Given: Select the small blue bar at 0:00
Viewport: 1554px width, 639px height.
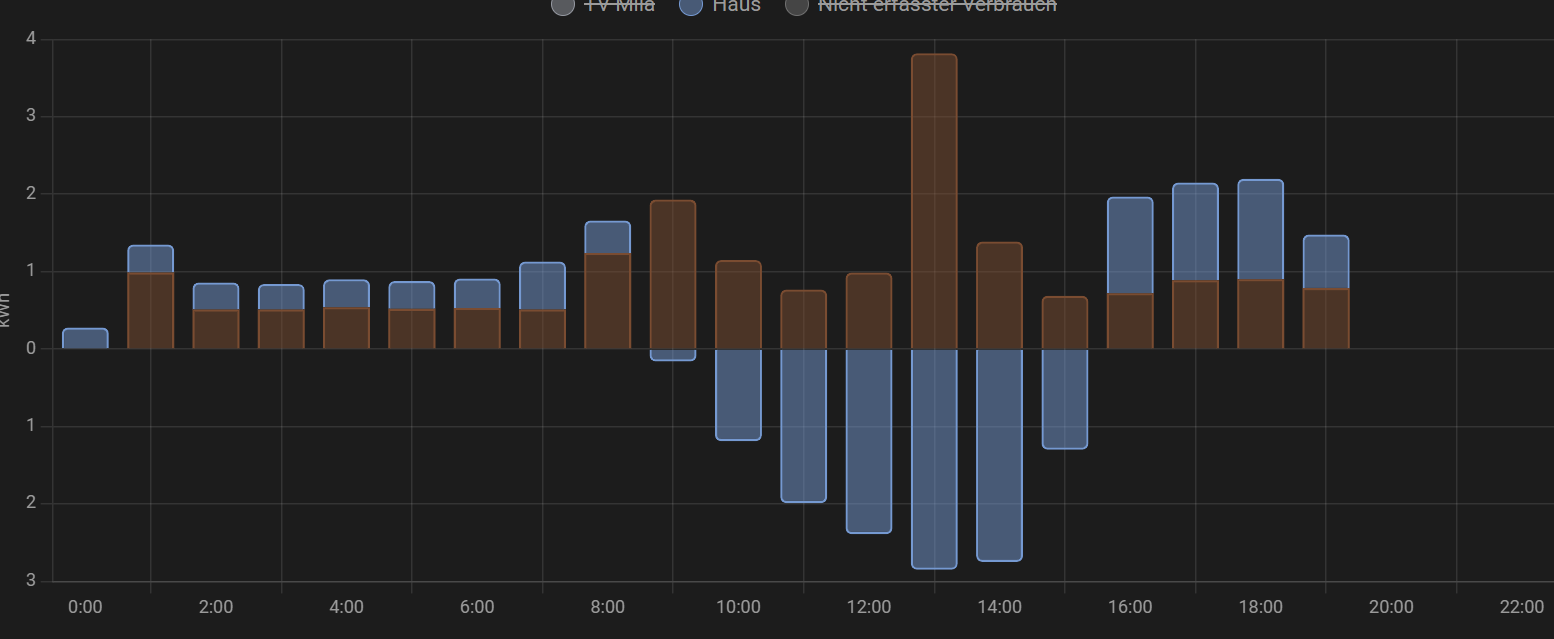Looking at the screenshot, I should [85, 339].
